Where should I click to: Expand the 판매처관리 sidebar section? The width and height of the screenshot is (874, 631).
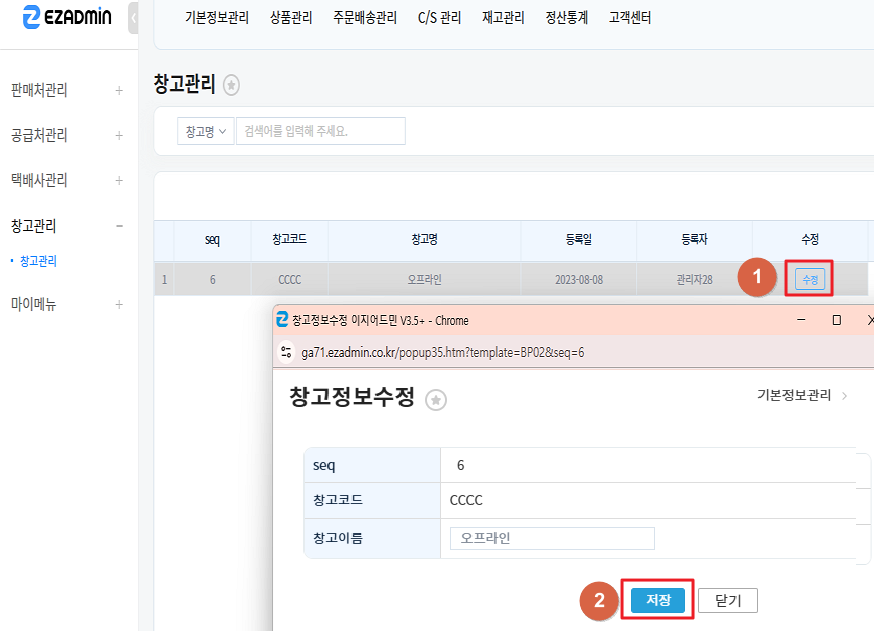click(119, 90)
